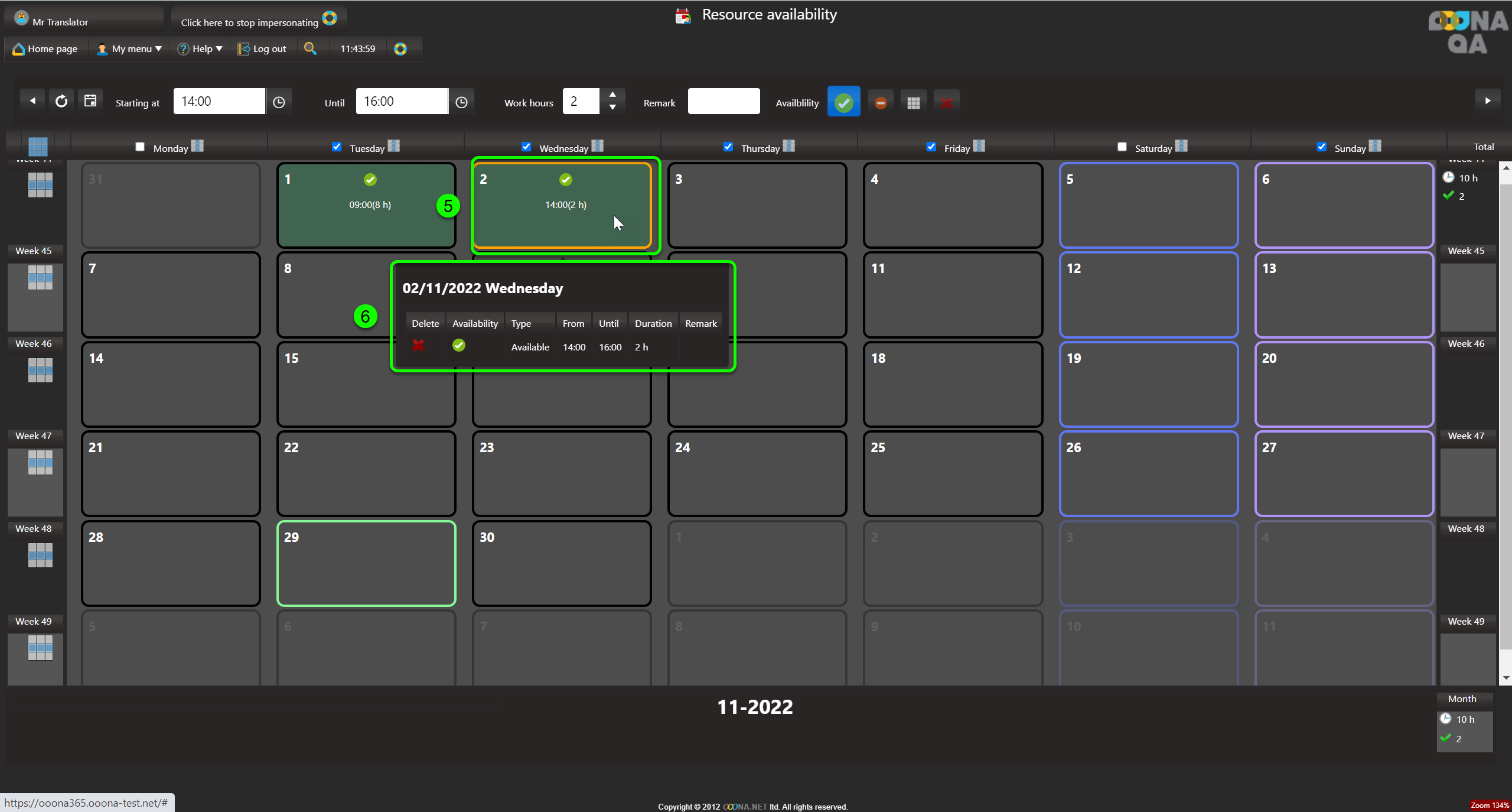Open the search magnifier icon

pos(310,48)
